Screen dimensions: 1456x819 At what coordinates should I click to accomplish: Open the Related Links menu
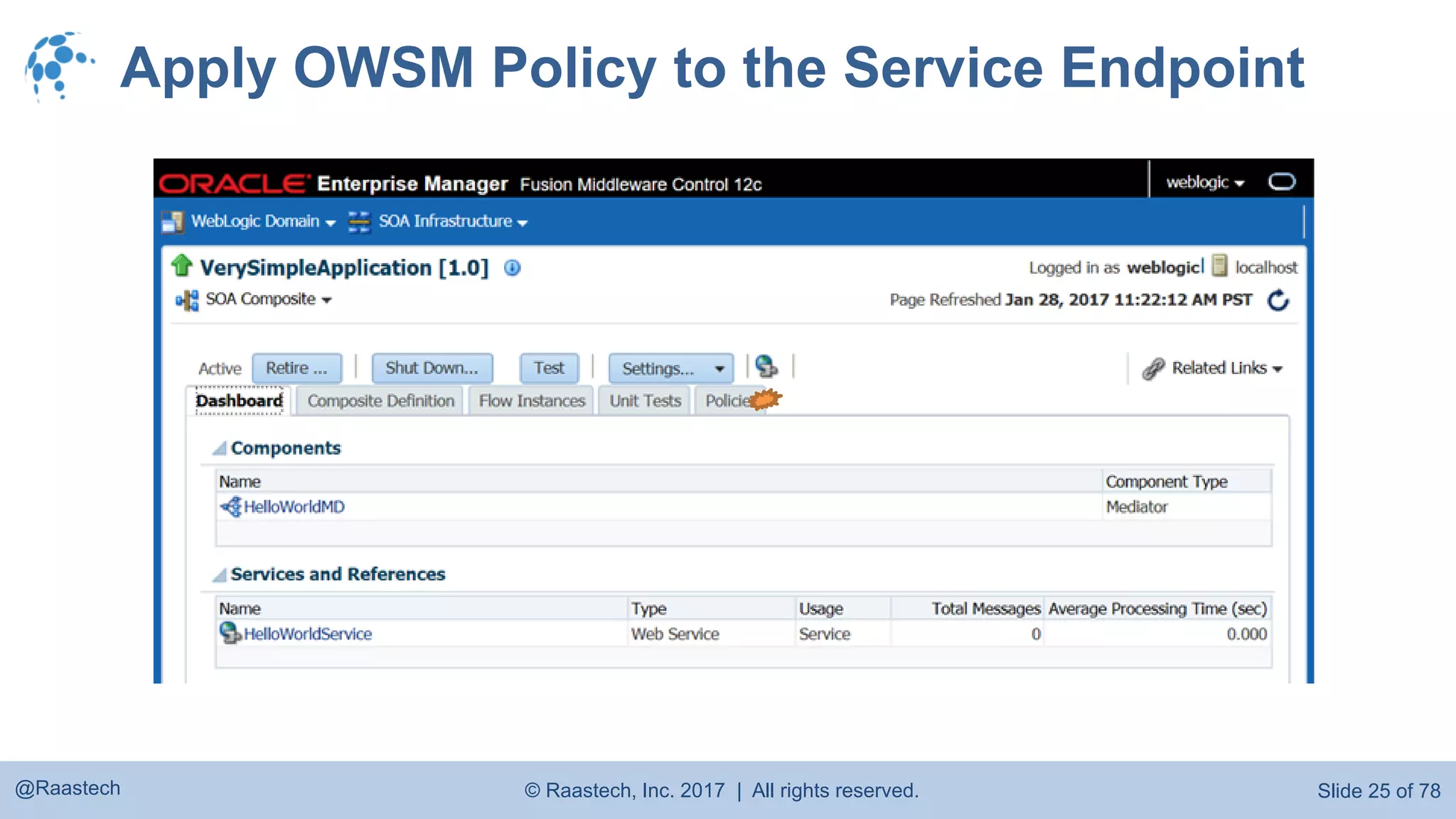pos(1227,368)
